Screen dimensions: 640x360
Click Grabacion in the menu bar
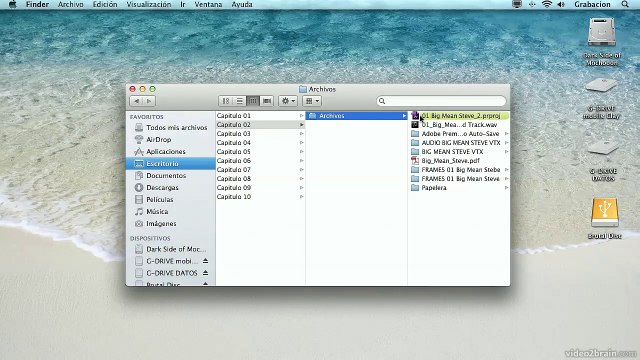(x=592, y=4)
